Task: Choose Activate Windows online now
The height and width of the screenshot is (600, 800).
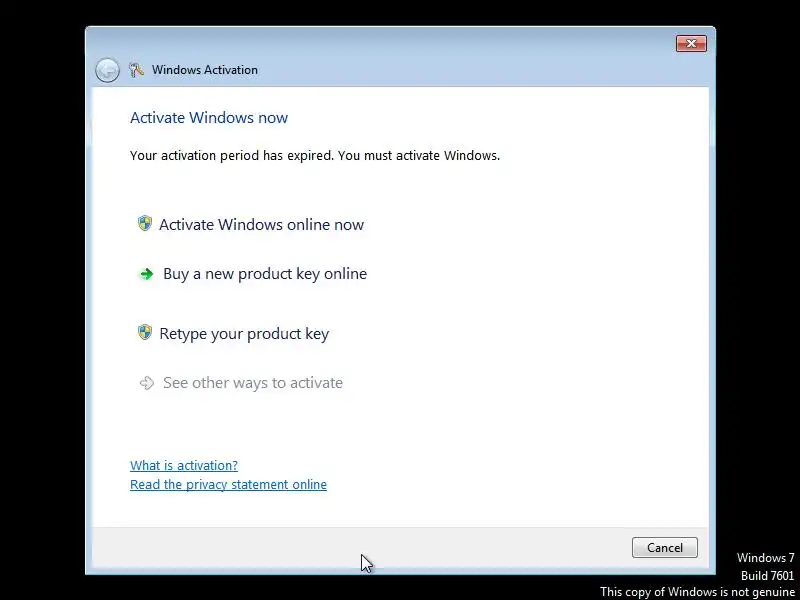Action: [x=261, y=224]
